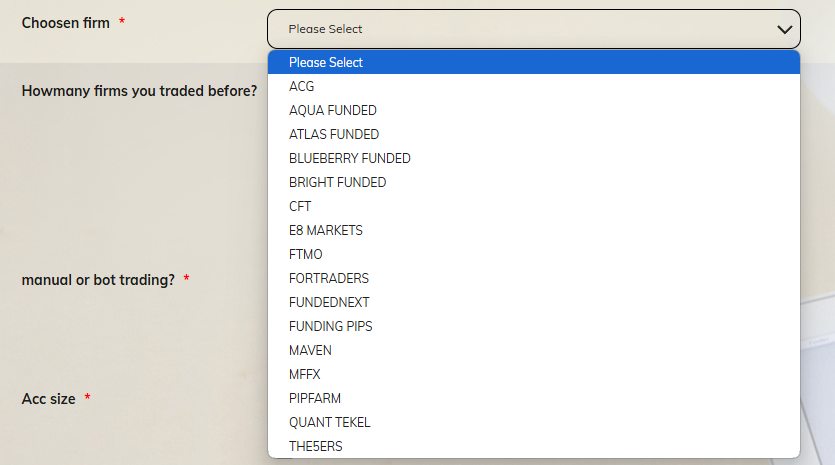Select the highlighted Please Select option
Image resolution: width=835 pixels, height=465 pixels.
534,62
